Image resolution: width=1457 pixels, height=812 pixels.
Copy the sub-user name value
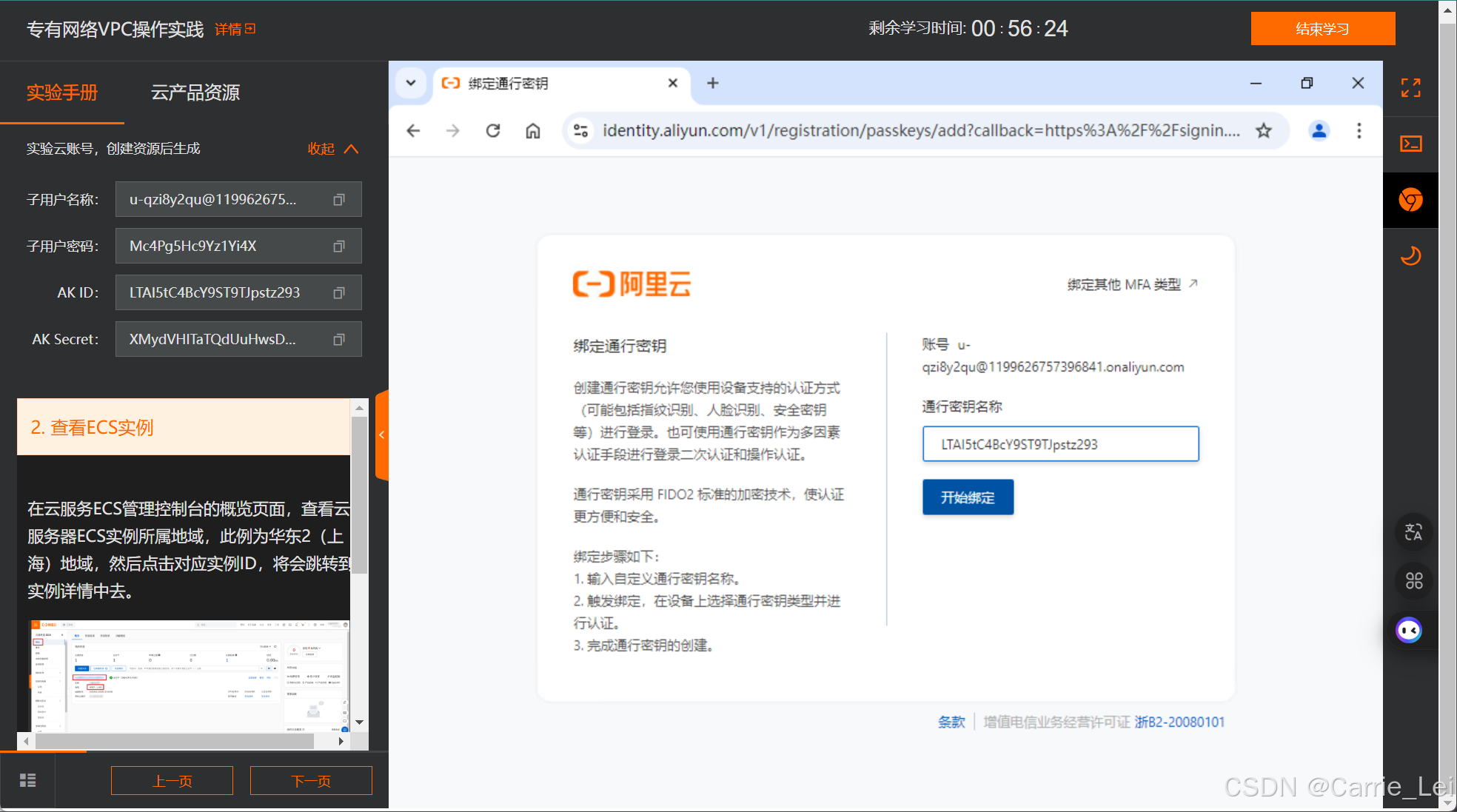[x=339, y=200]
